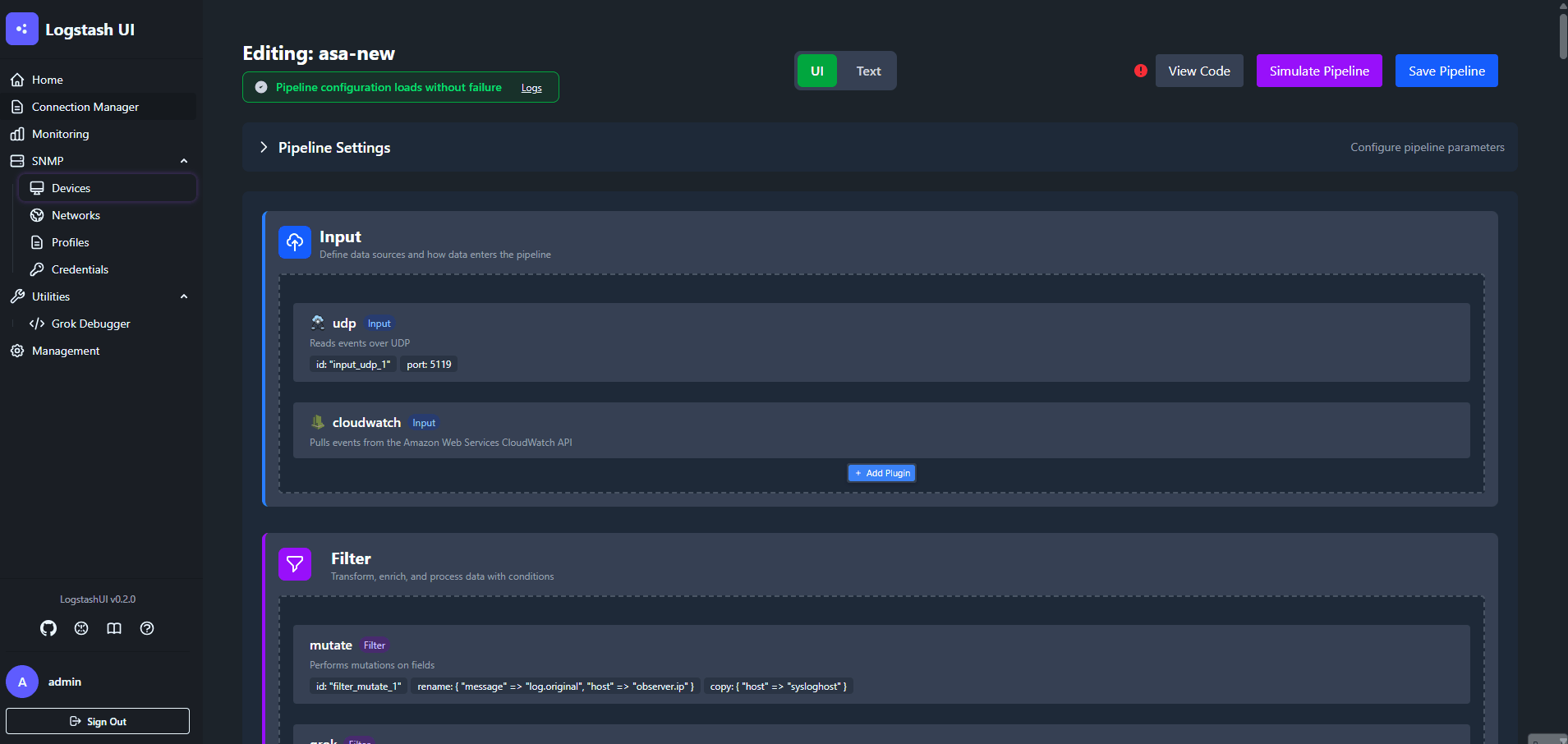1568x744 pixels.
Task: Click the udp port: 5119 tag
Action: coord(429,365)
